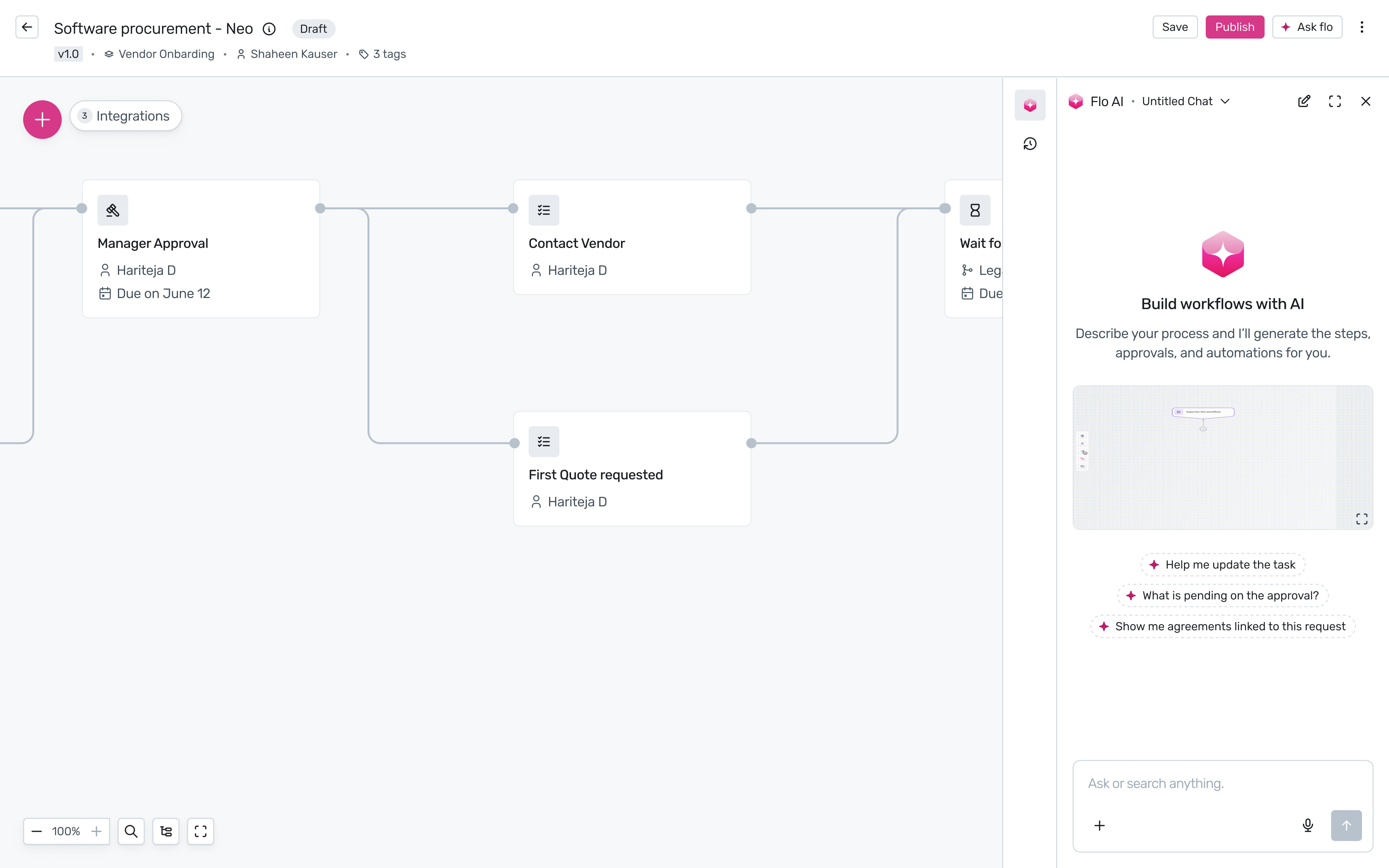Click the hourglass wait step icon
1389x868 pixels.
tap(975, 210)
